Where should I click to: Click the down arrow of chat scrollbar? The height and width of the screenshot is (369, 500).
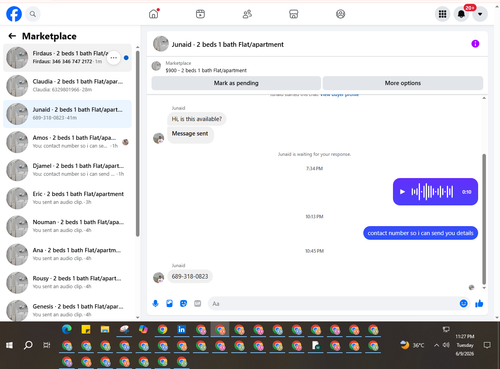click(484, 288)
